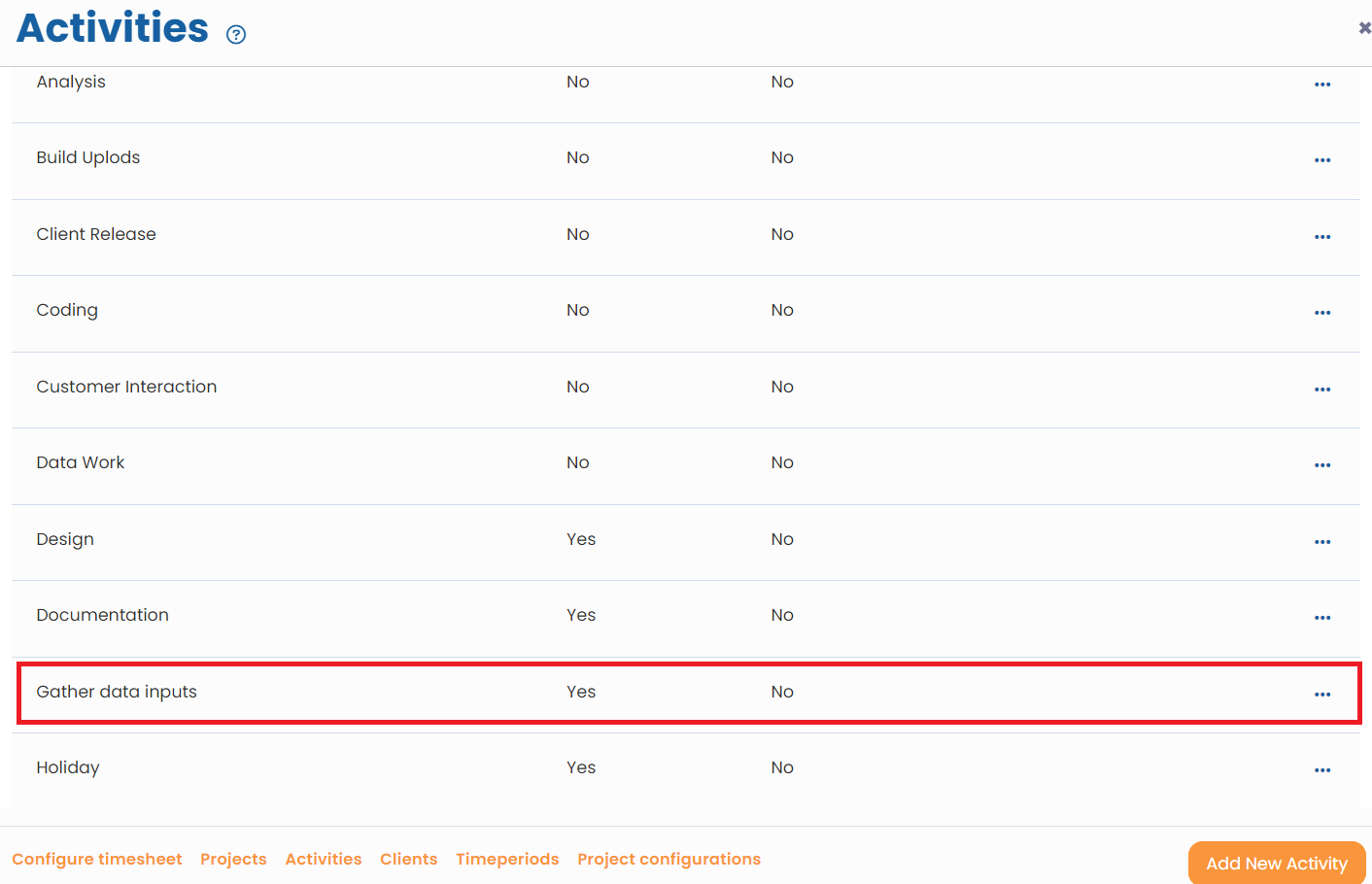Click the ellipsis icon for Coding

1321,313
